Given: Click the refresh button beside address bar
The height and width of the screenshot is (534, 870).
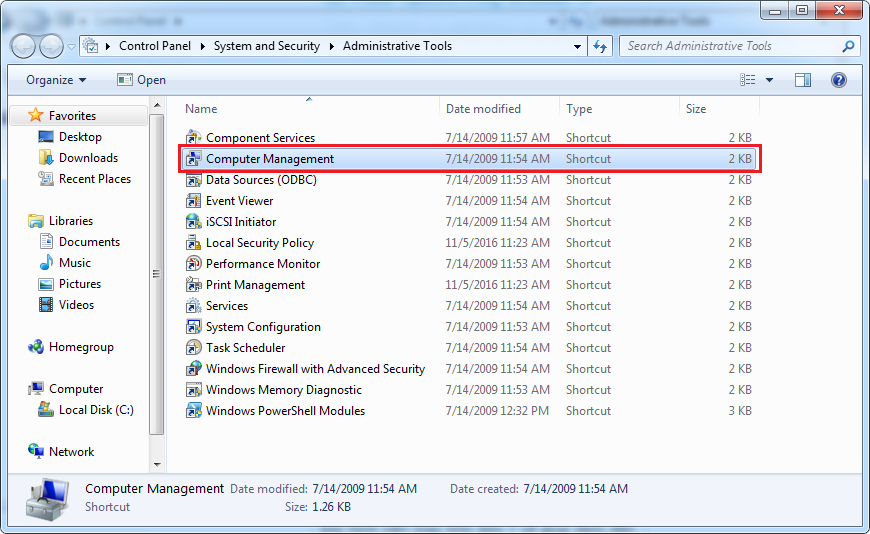Looking at the screenshot, I should (600, 46).
